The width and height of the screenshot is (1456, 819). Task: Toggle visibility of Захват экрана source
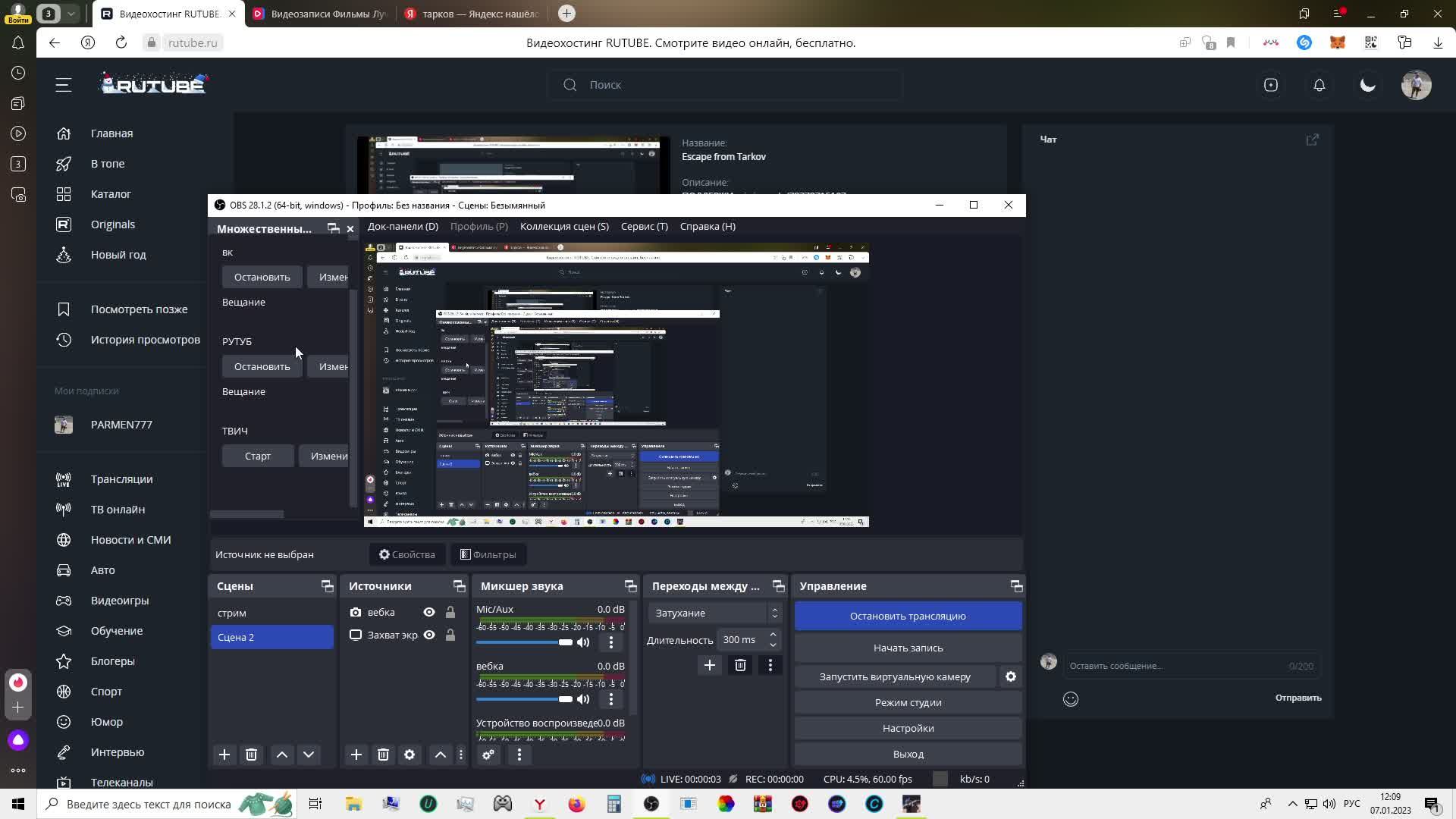point(429,635)
